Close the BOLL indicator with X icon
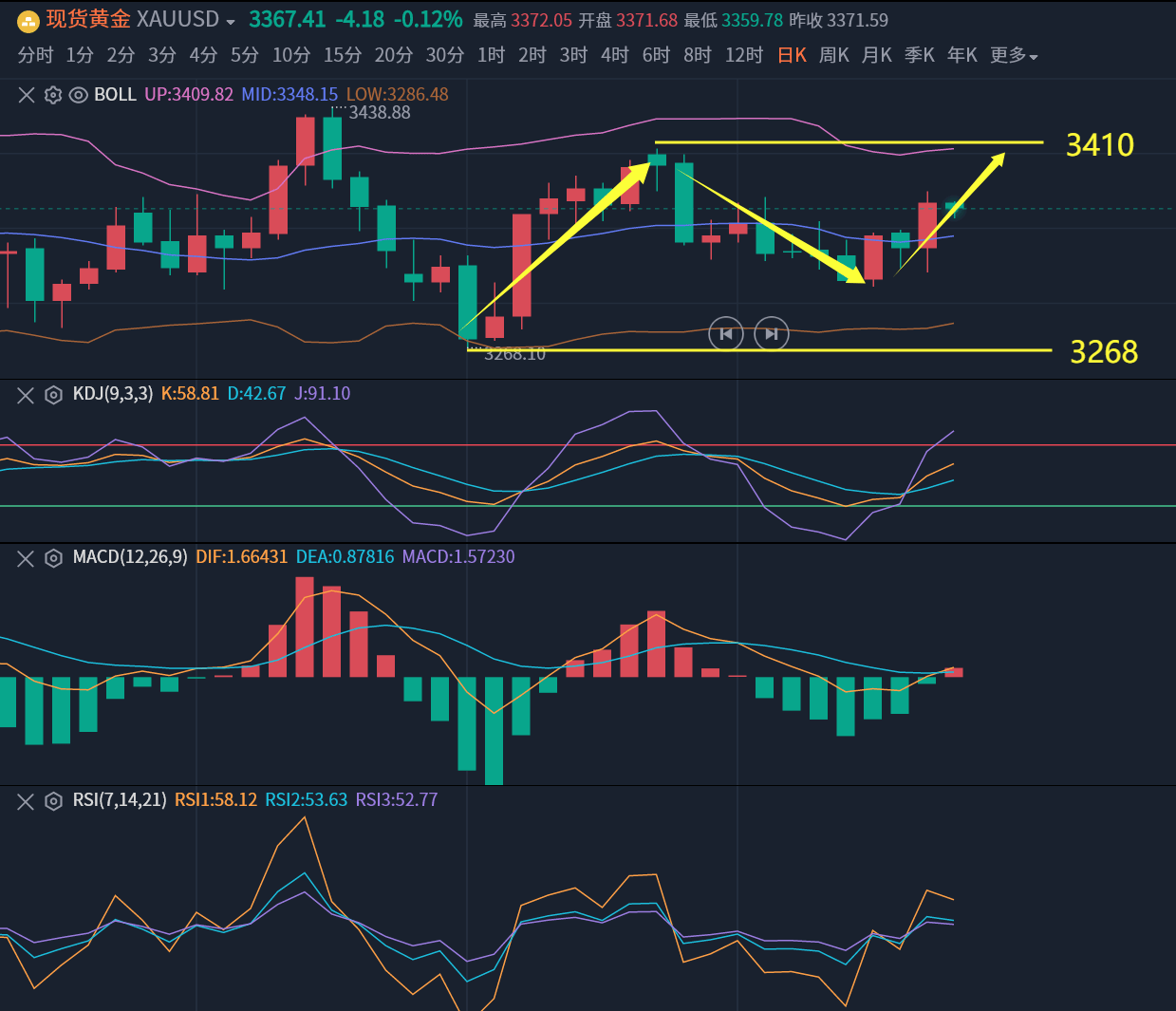This screenshot has width=1176, height=1011. point(27,95)
